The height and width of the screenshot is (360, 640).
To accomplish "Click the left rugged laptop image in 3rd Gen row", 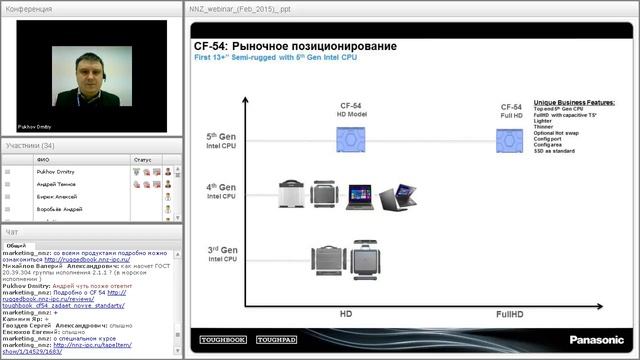I will (329, 260).
